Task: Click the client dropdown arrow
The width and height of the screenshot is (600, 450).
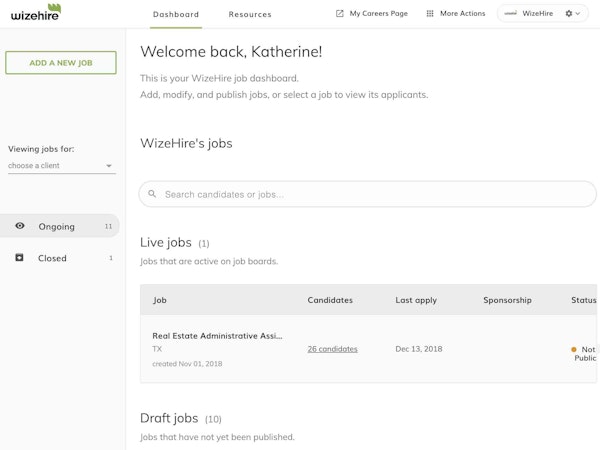Action: coord(109,166)
